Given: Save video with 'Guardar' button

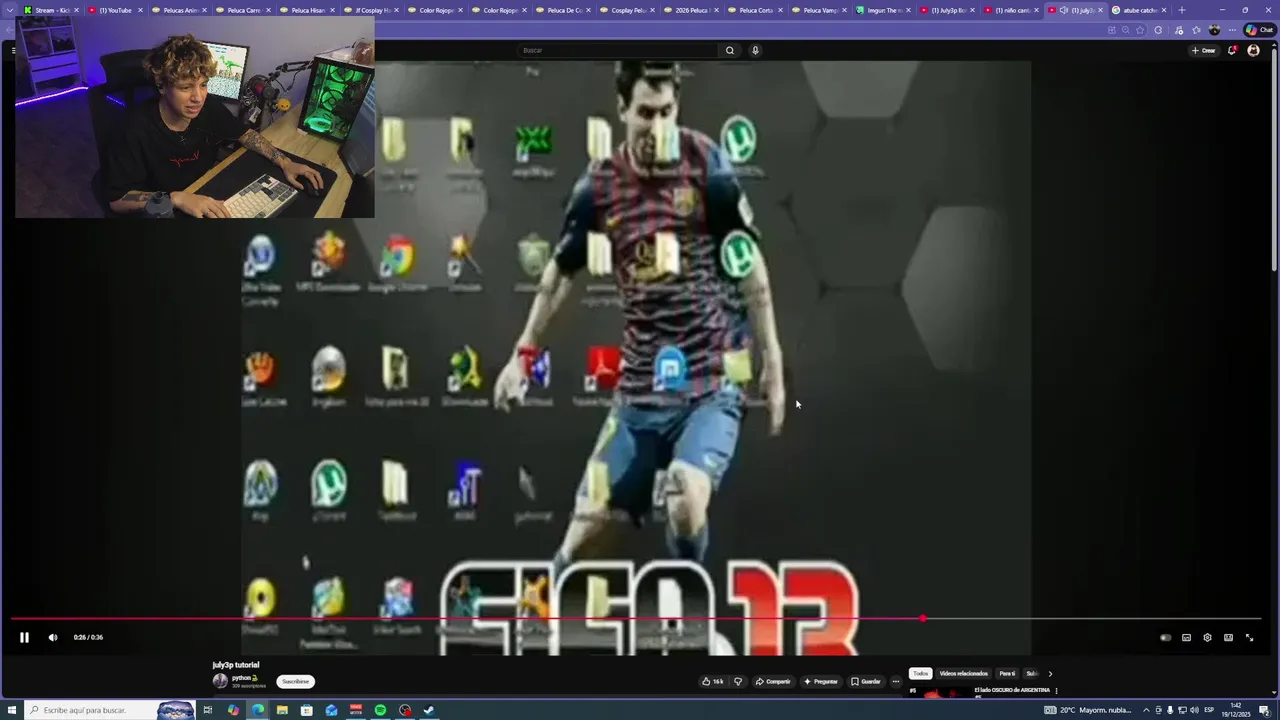Looking at the screenshot, I should [x=866, y=681].
